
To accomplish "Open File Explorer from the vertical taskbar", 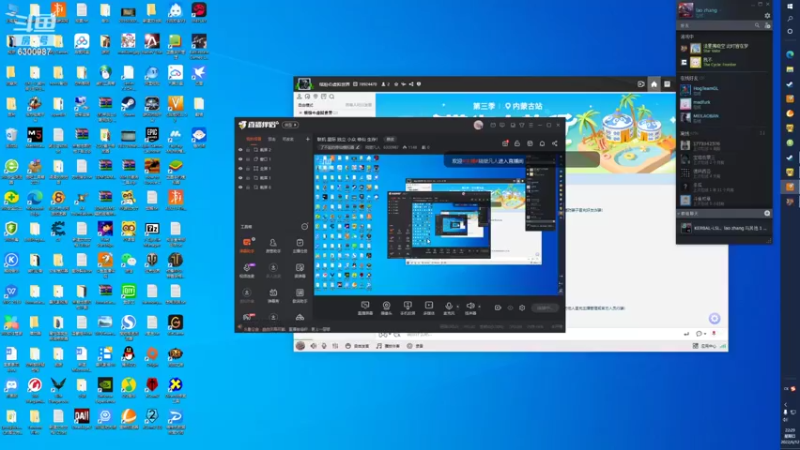I will pyautogui.click(x=790, y=69).
